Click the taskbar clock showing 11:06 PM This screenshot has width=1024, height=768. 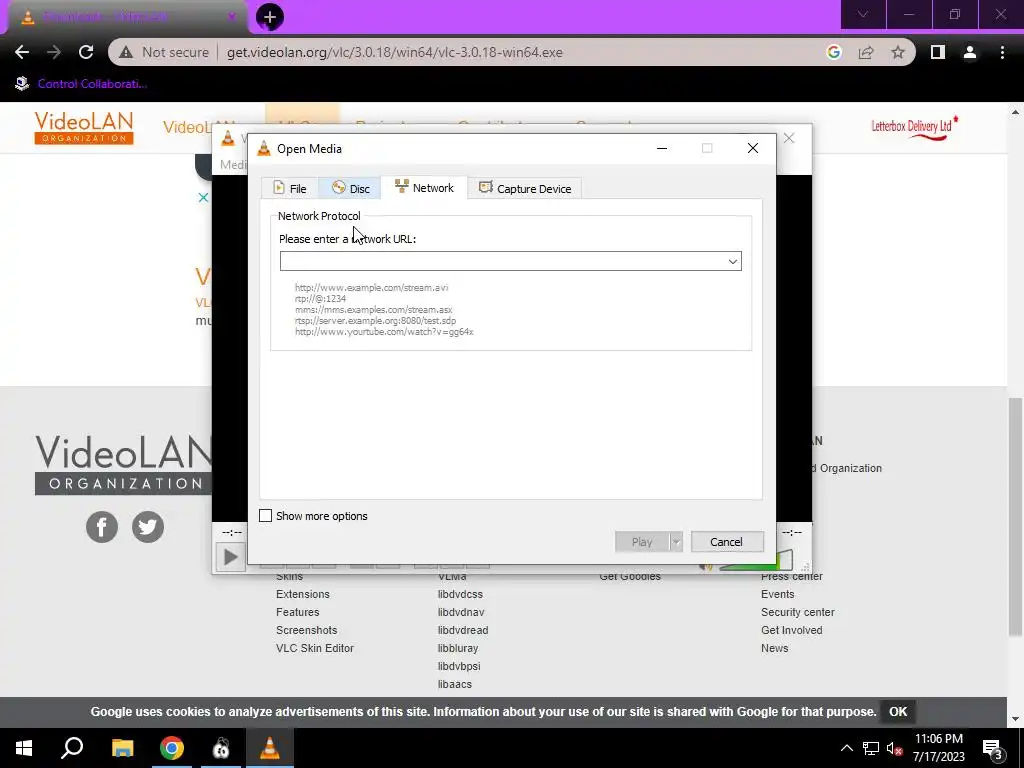[938, 748]
